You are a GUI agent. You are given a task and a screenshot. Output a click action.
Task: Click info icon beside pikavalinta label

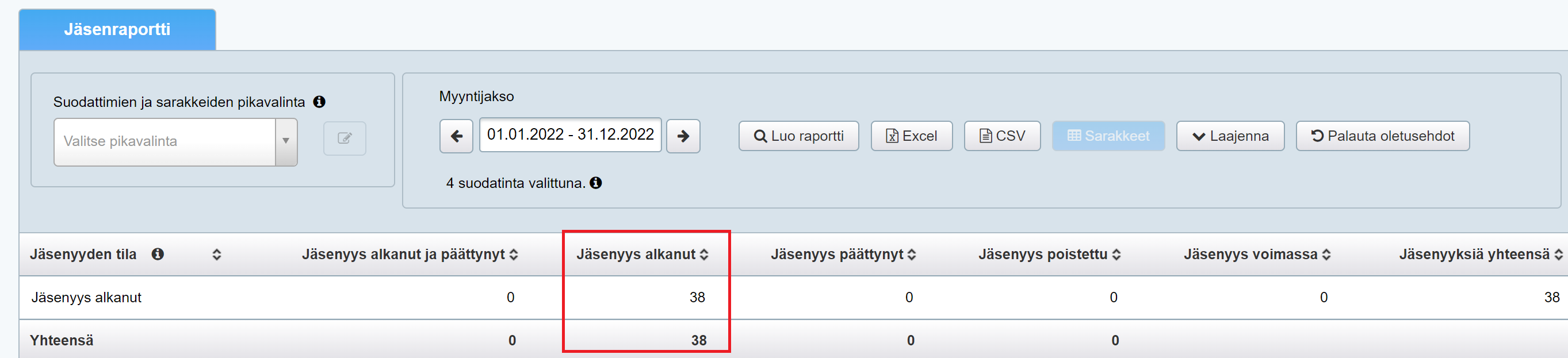tap(319, 102)
